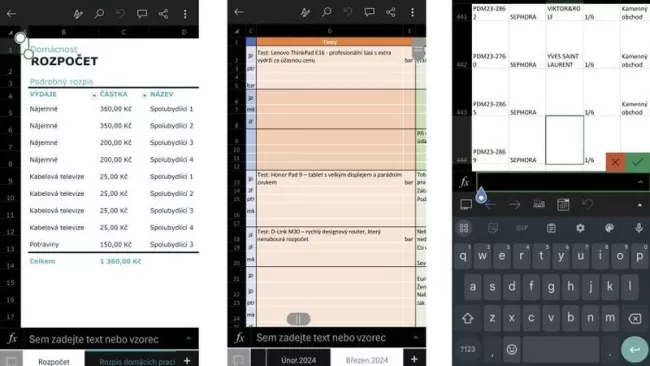Open keyboard settings gear icon
The image size is (650, 366).
(580, 228)
